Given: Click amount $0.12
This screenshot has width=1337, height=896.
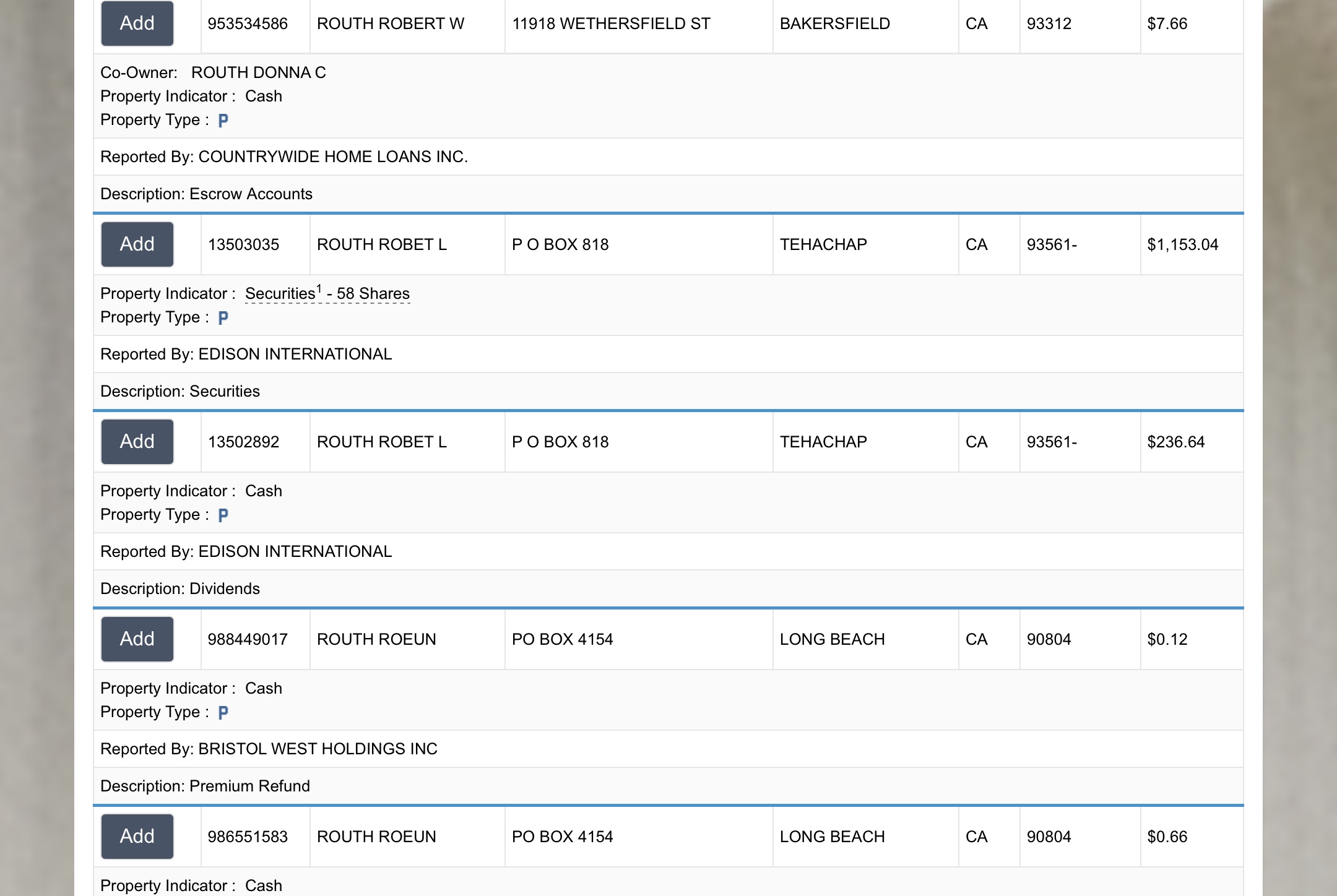Looking at the screenshot, I should click(1167, 639).
